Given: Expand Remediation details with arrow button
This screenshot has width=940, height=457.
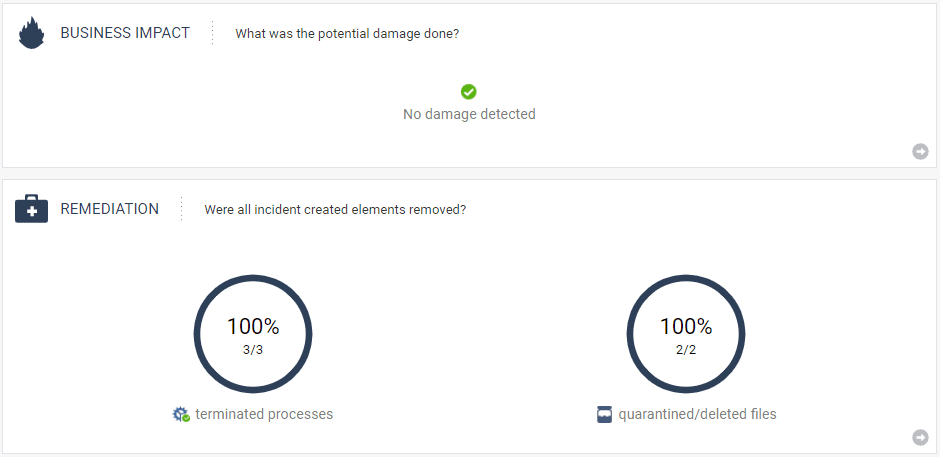Looking at the screenshot, I should click(x=920, y=437).
